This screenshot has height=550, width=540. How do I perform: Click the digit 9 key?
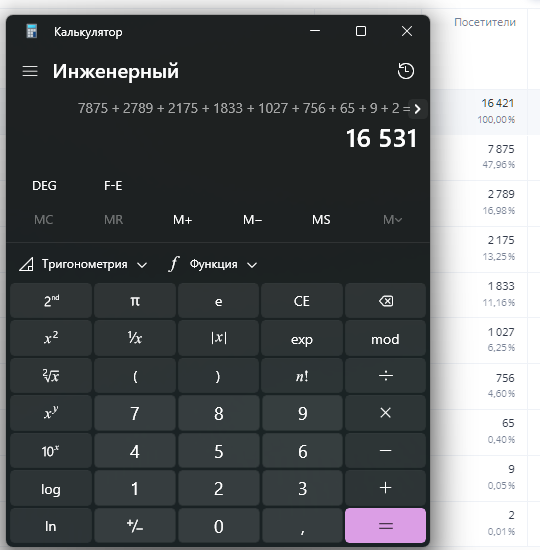302,413
